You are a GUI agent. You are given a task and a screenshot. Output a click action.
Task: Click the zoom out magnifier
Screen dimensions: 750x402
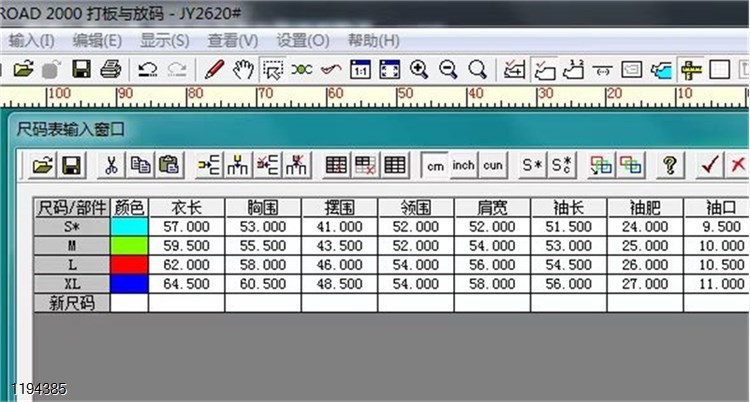click(x=448, y=69)
